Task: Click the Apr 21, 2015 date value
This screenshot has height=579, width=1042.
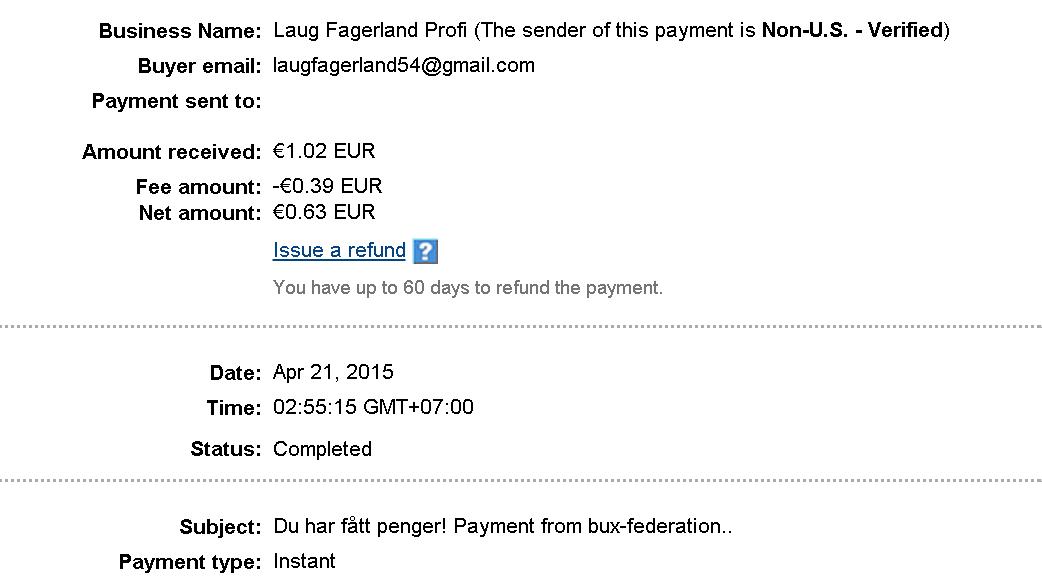Action: (x=333, y=372)
